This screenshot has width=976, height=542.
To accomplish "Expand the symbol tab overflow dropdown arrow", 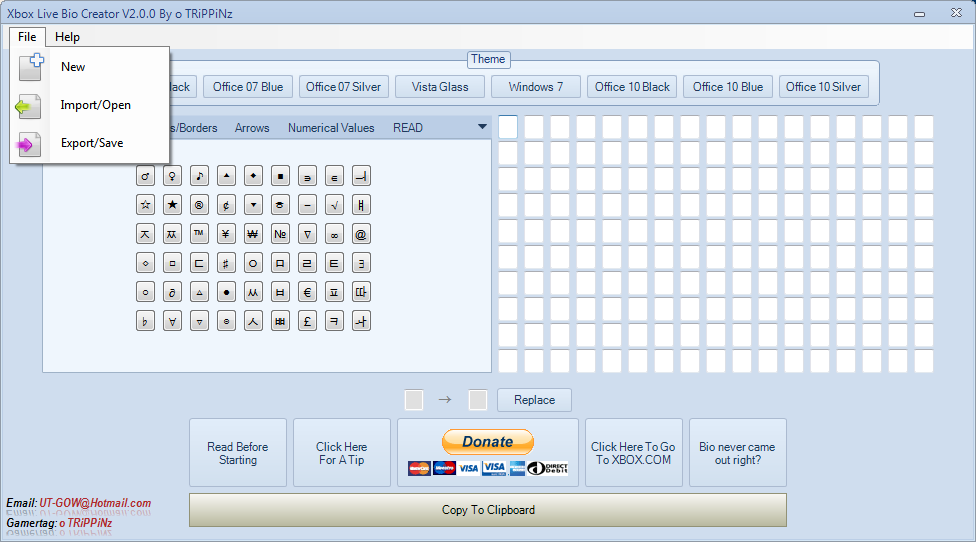I will pos(482,127).
